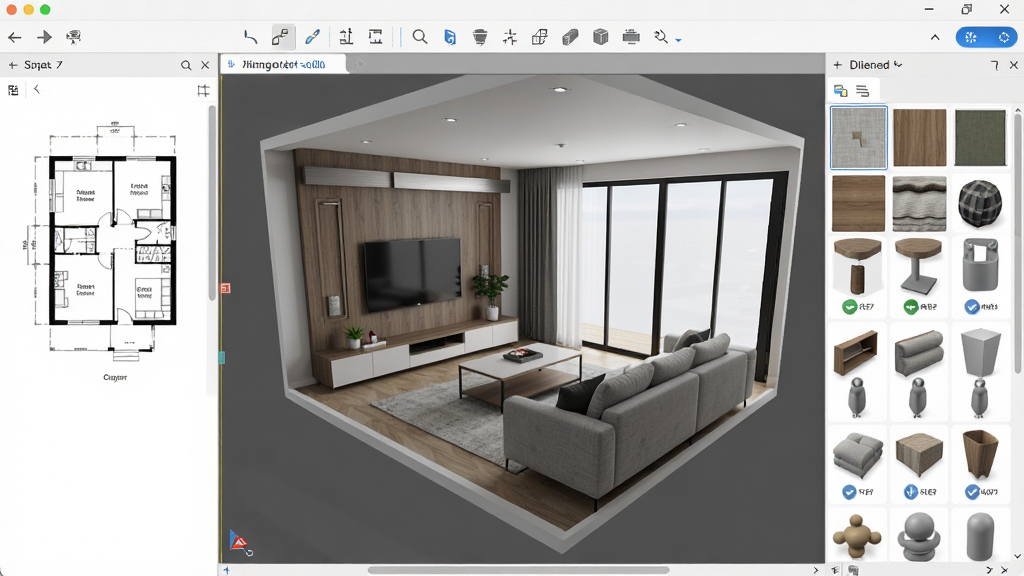Close the Smat 7 panel
Image resolution: width=1024 pixels, height=576 pixels.
coord(205,65)
